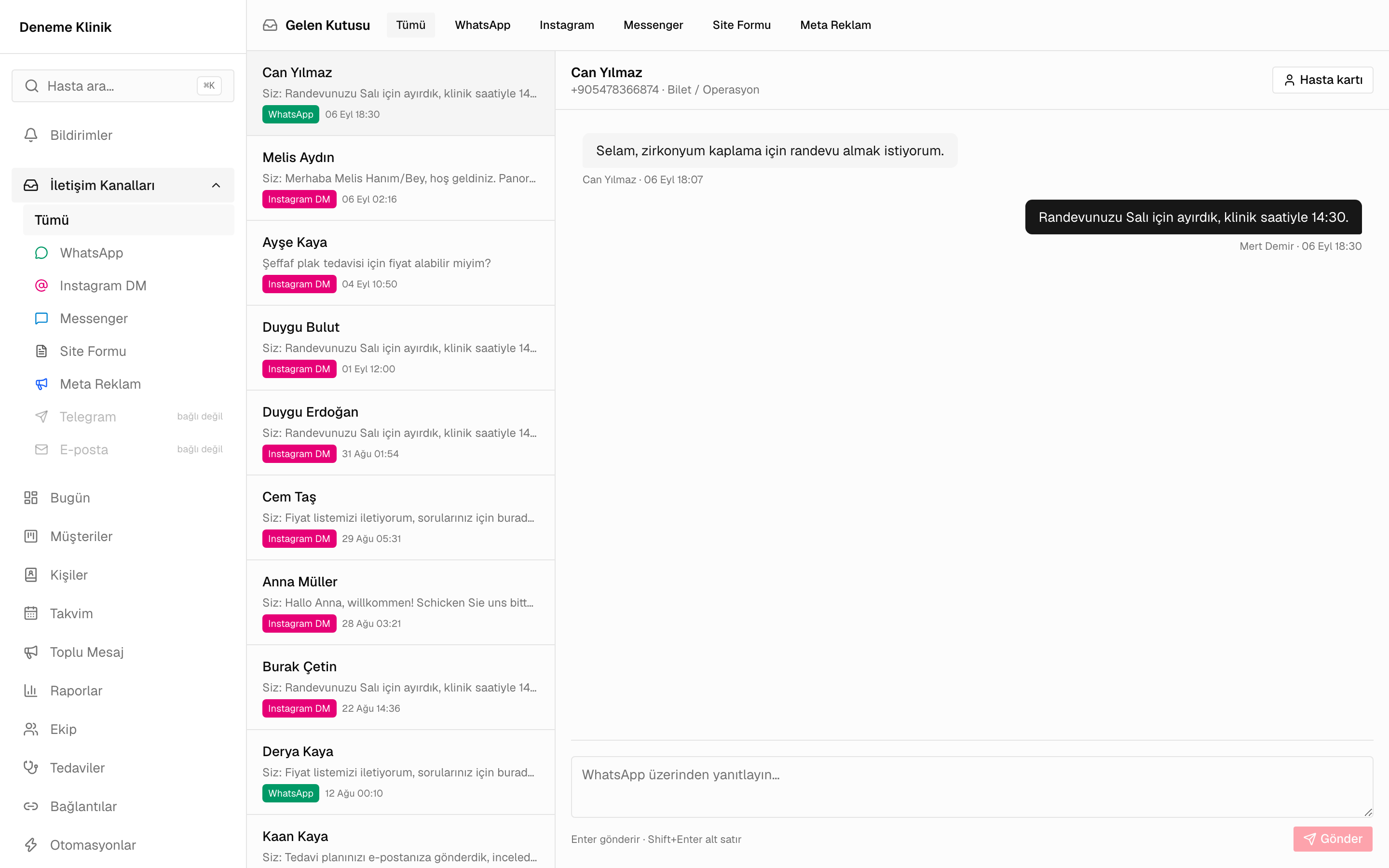Viewport: 1389px width, 868px height.
Task: Click the Messenger chat icon in sidebar
Action: pyautogui.click(x=41, y=318)
